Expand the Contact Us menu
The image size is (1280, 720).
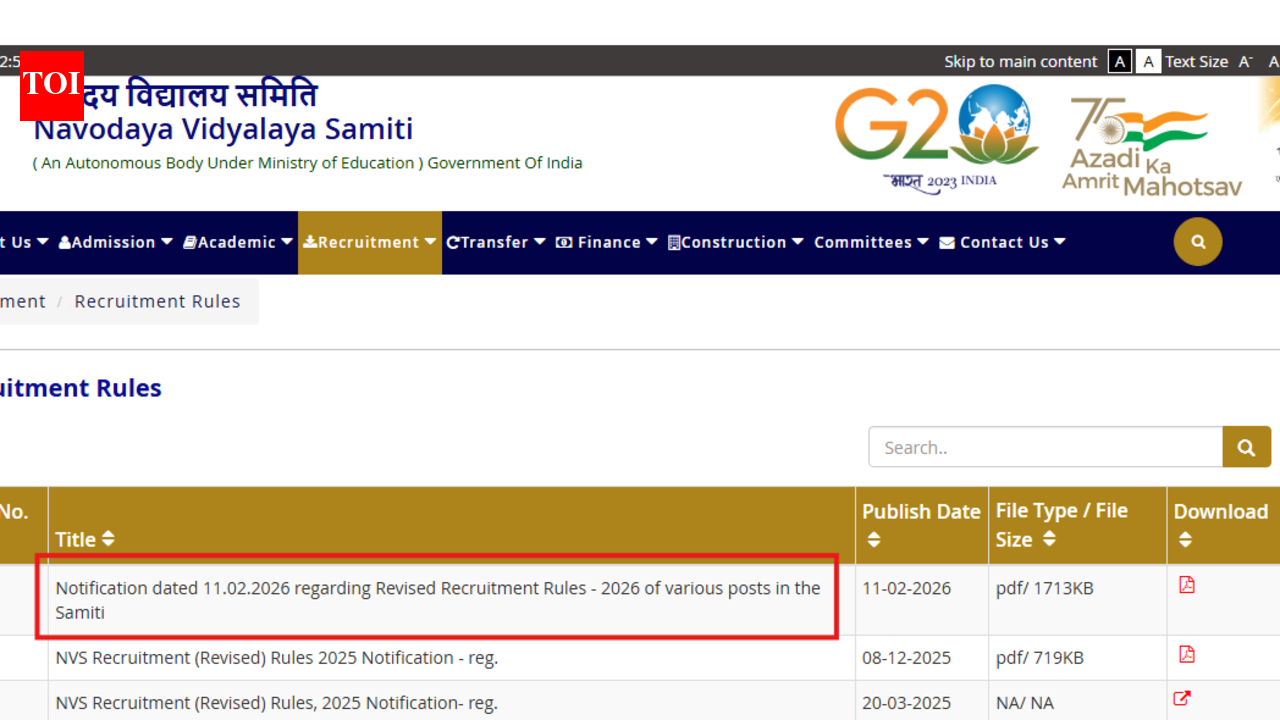[x=1002, y=241]
